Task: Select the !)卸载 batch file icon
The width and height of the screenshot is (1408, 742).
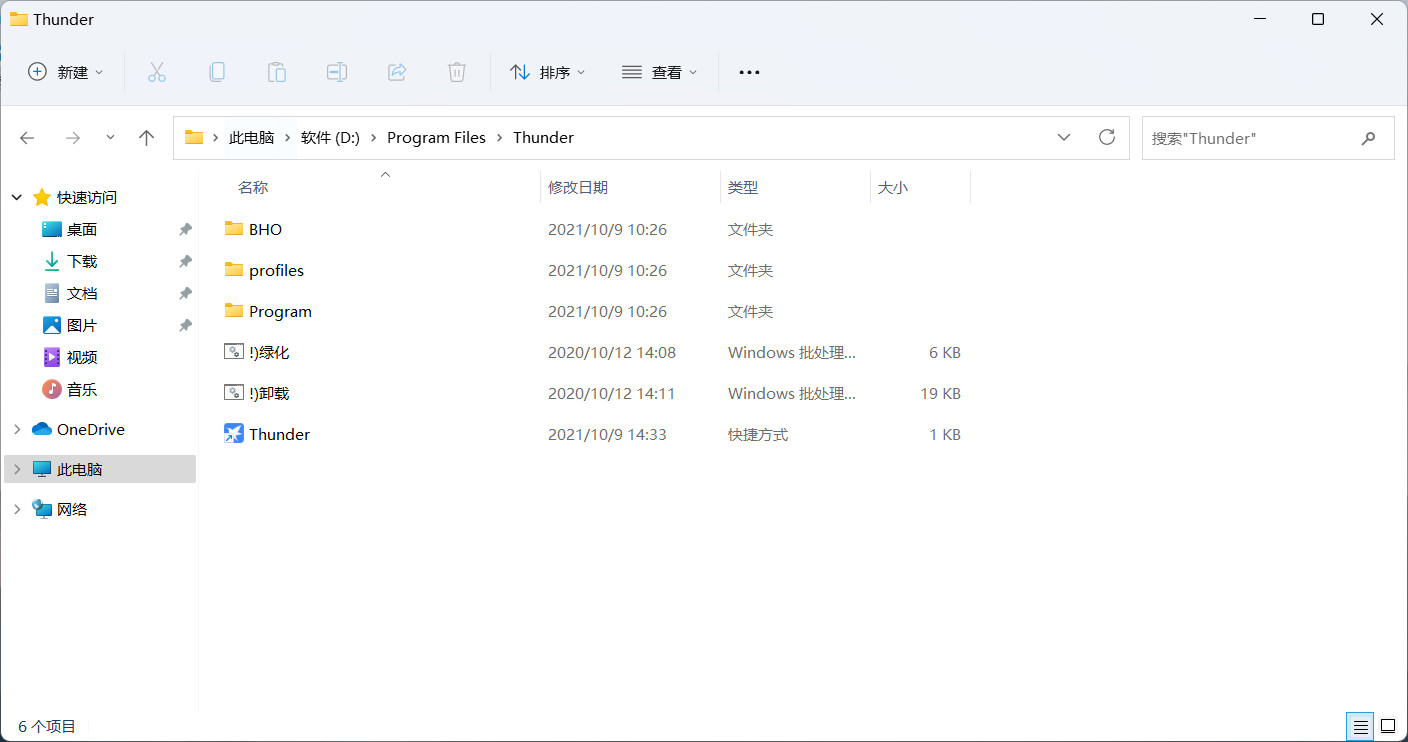Action: [234, 393]
